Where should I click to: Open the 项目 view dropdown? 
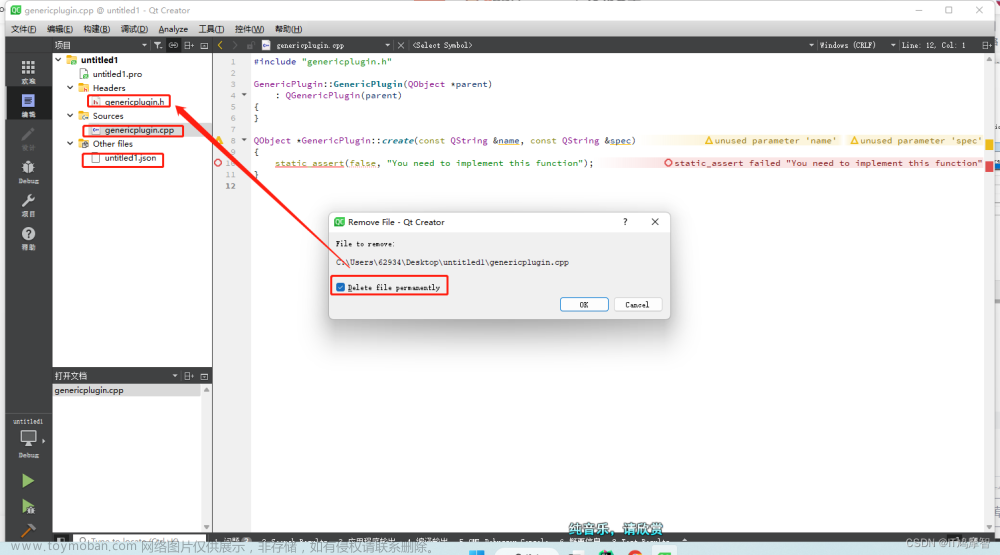[x=144, y=45]
